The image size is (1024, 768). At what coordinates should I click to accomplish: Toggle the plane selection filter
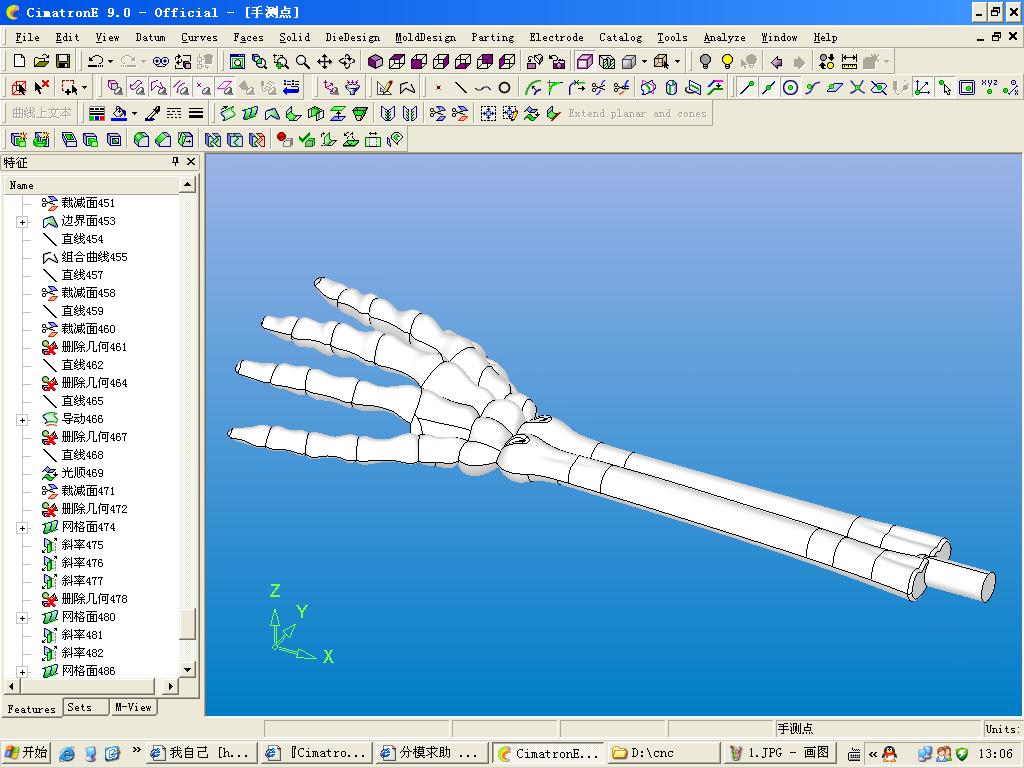pos(225,88)
